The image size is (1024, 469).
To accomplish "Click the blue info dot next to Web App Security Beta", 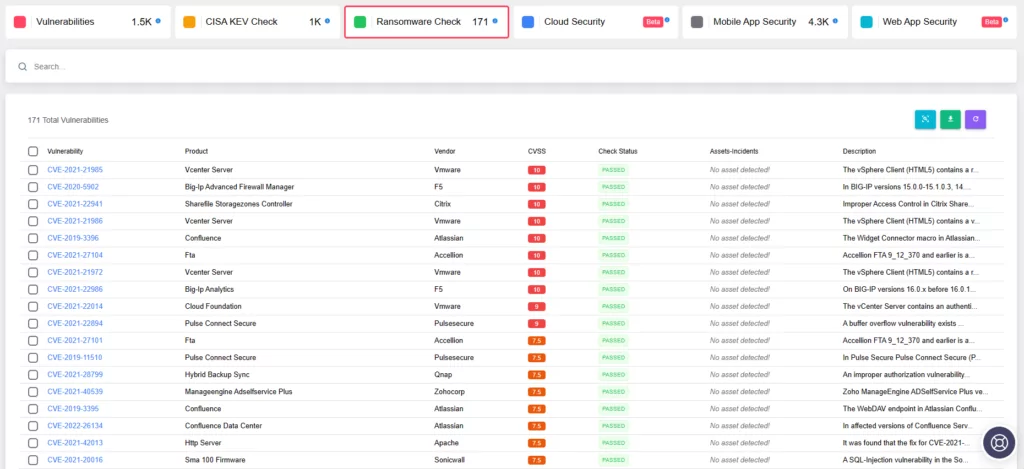I will [x=1005, y=20].
